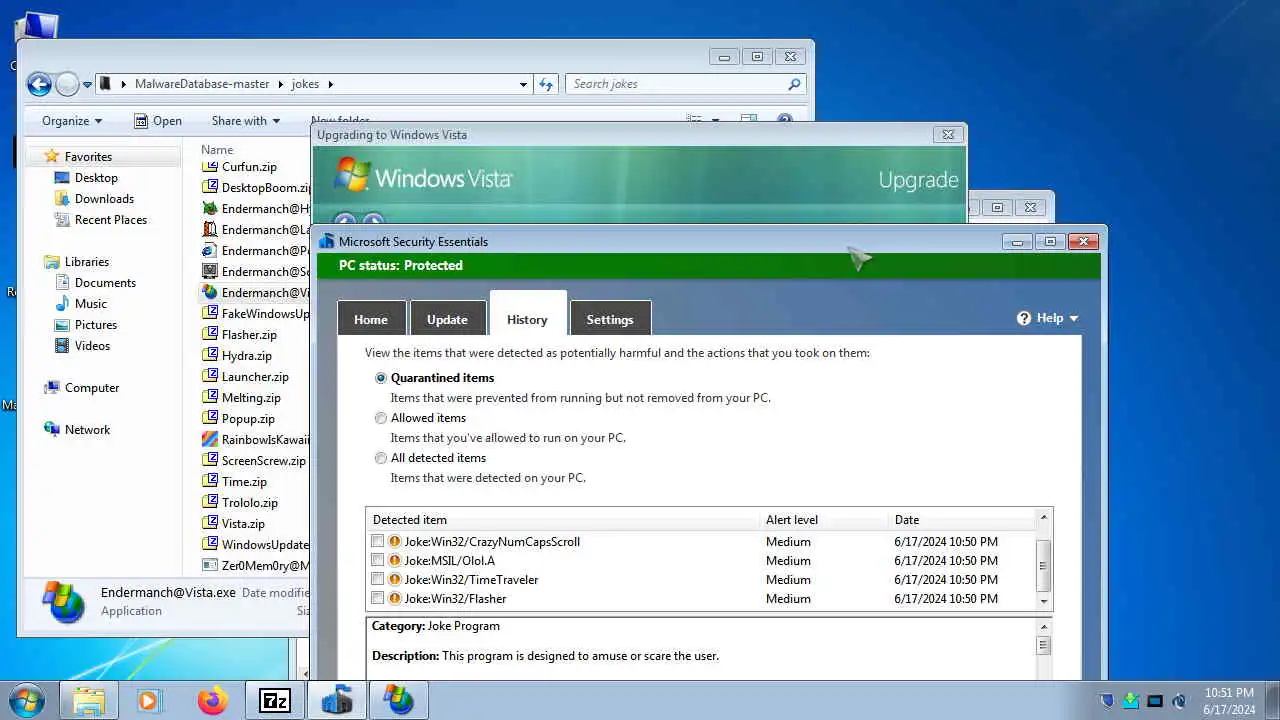Open the taskbar clock and date
The height and width of the screenshot is (720, 1280).
coord(1229,701)
